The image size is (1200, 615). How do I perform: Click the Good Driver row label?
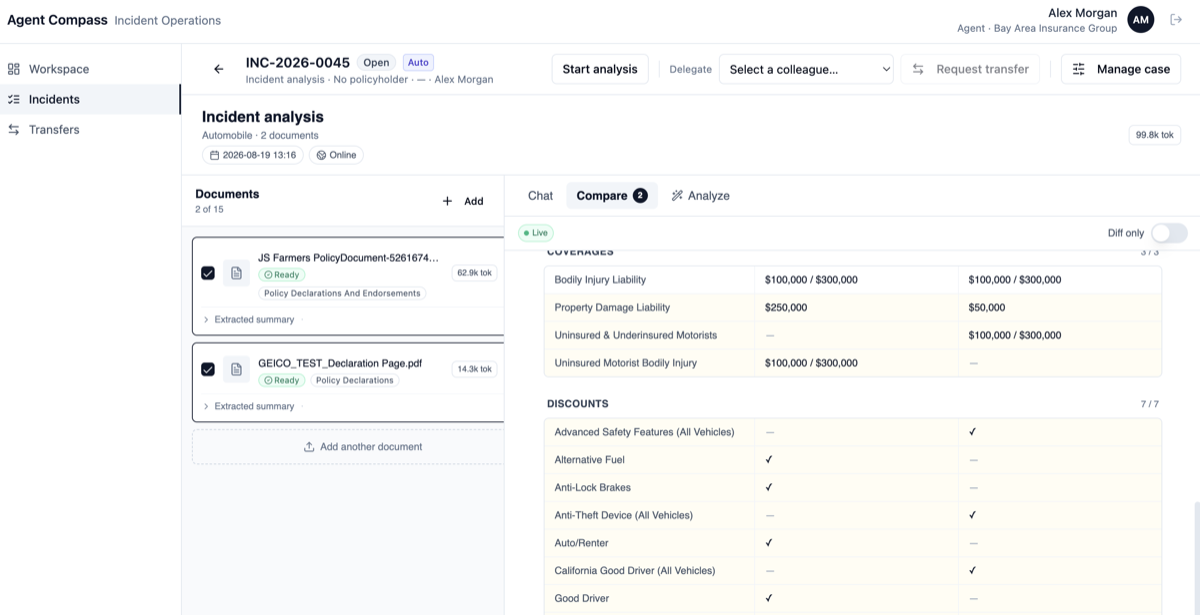coord(582,599)
